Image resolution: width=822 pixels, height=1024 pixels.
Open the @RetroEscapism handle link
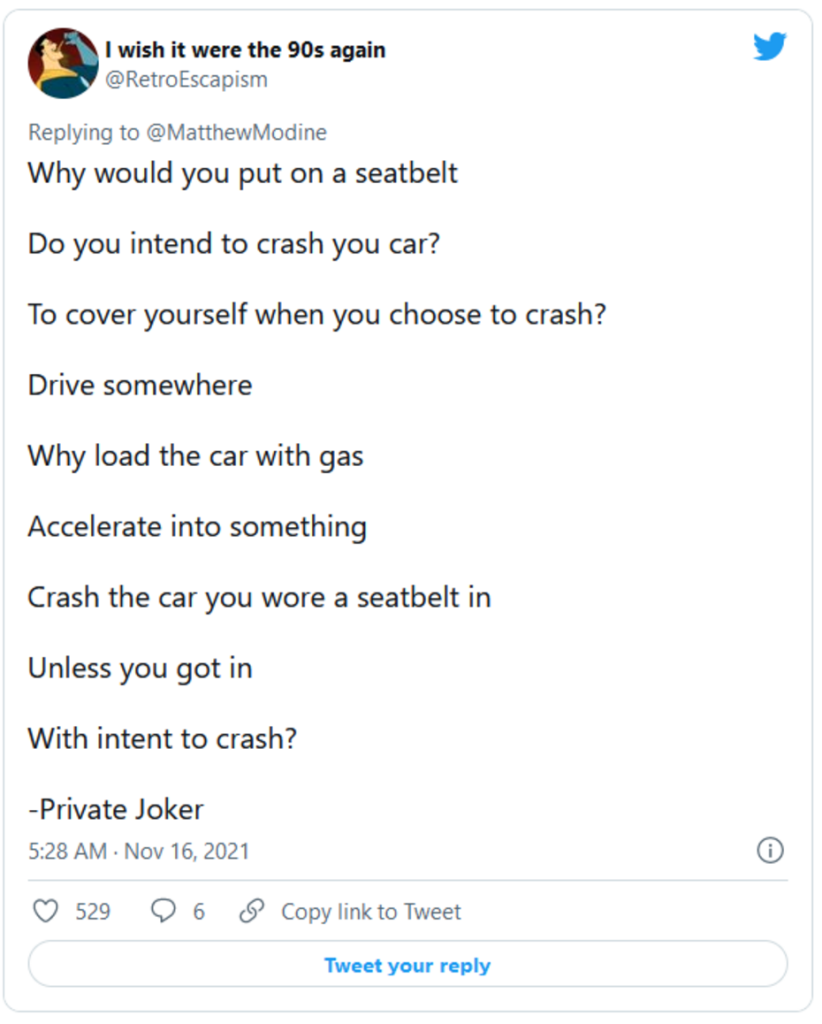click(187, 79)
